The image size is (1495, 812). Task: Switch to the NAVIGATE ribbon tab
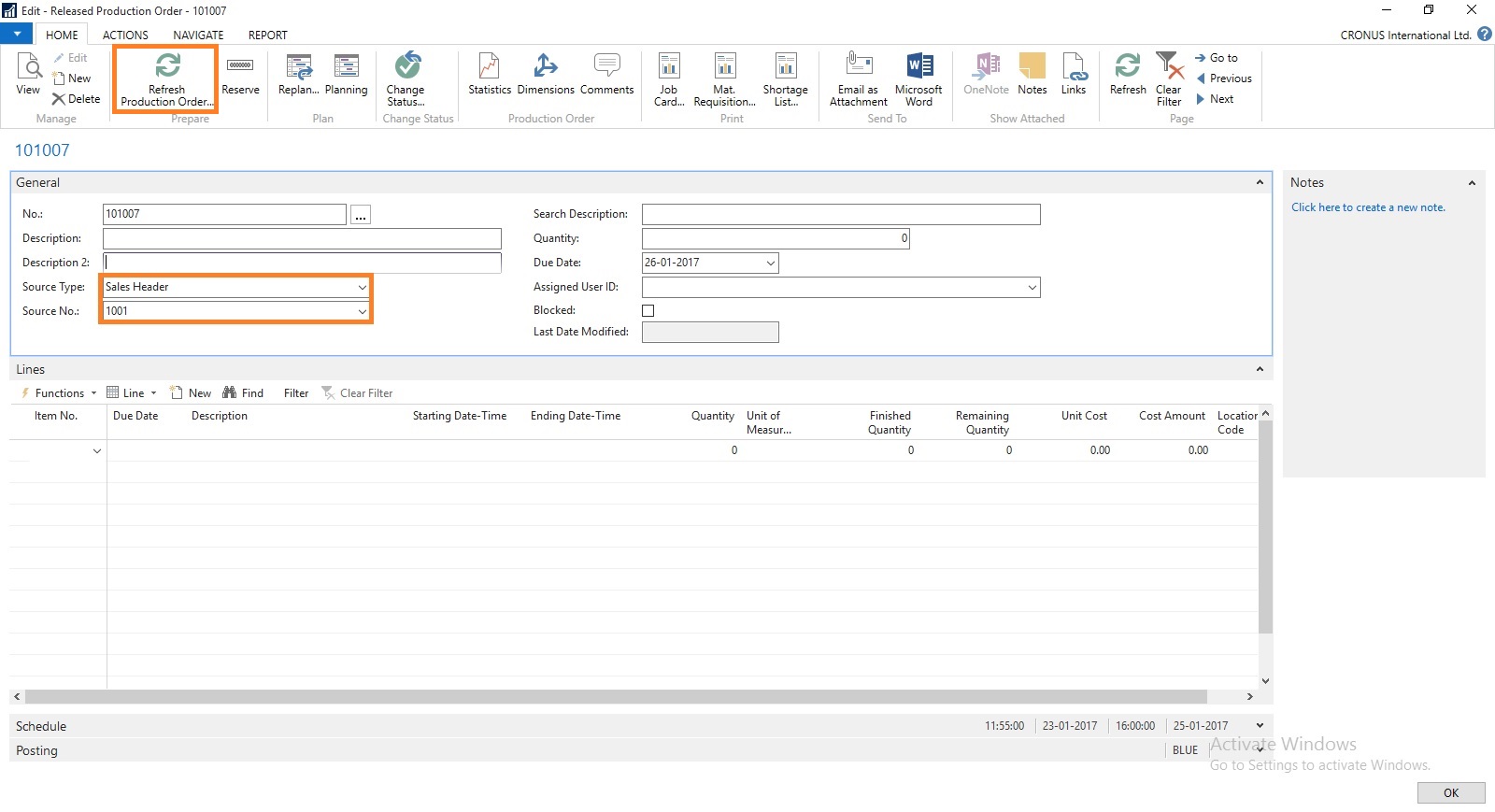198,36
